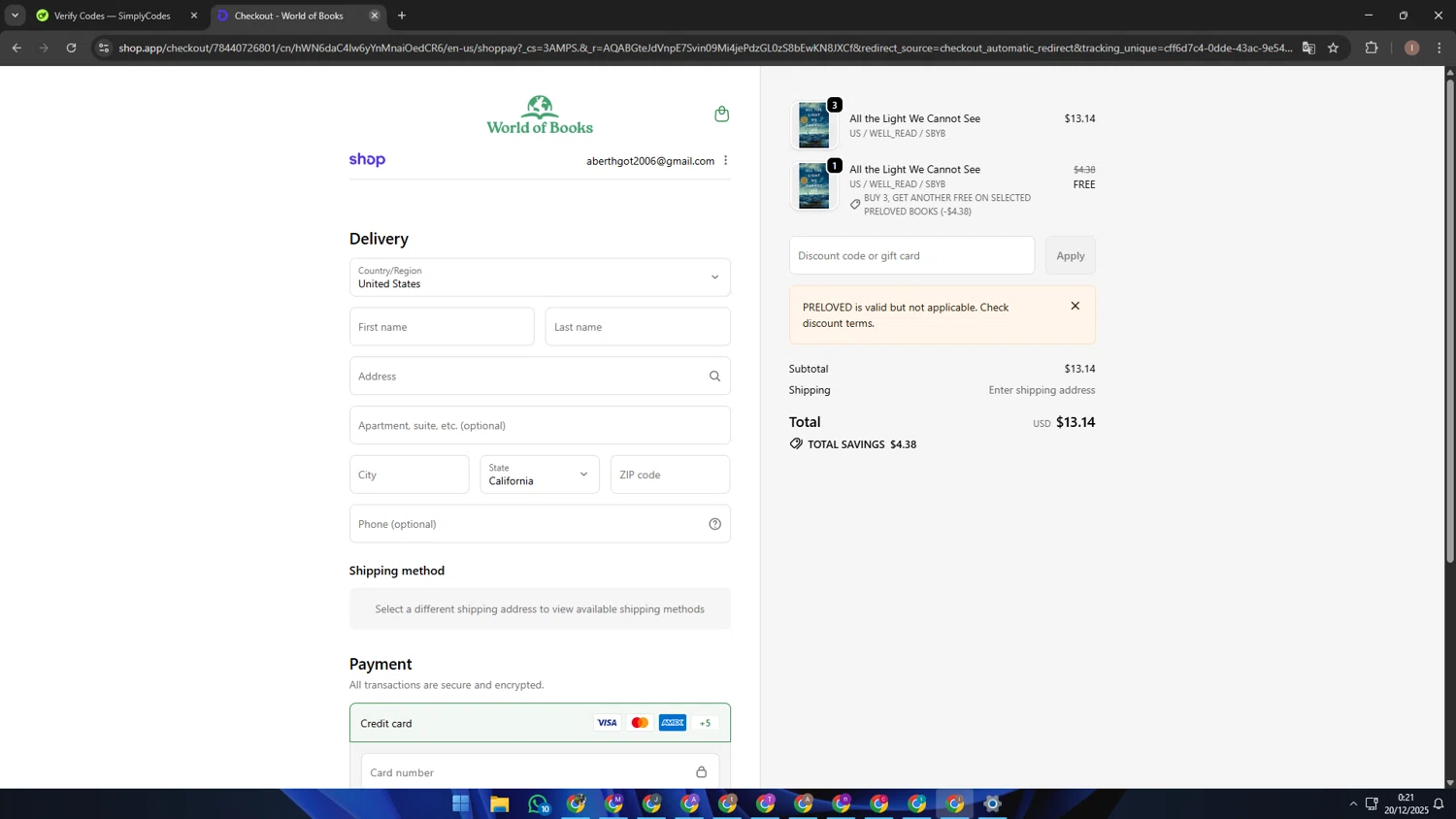
Task: Click the Shop Pay logo
Action: pos(367,159)
